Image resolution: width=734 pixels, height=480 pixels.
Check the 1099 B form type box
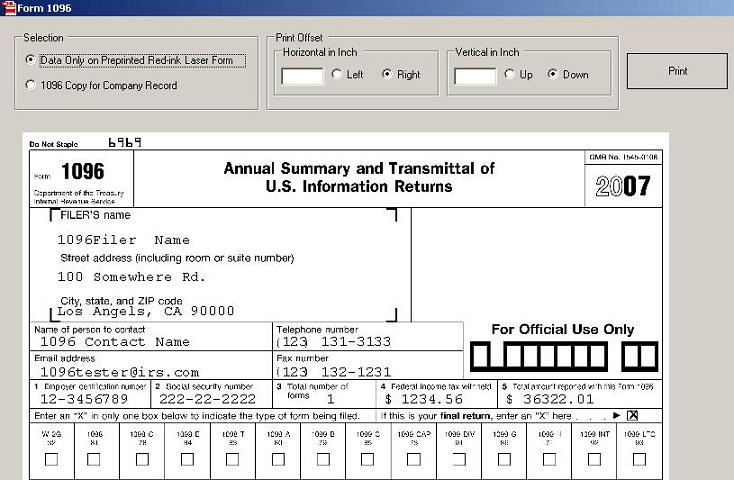coord(323,459)
